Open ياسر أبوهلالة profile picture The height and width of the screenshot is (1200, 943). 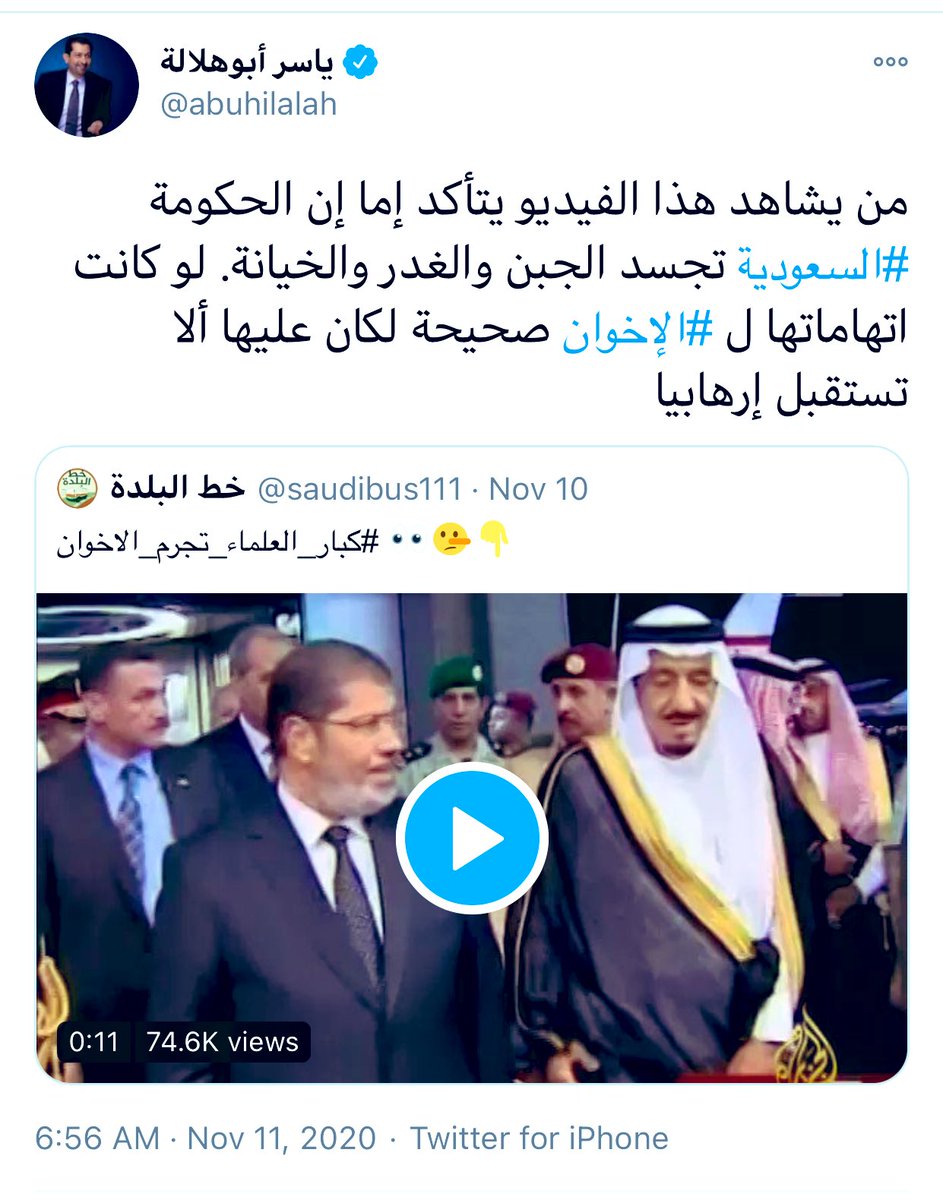click(x=86, y=84)
